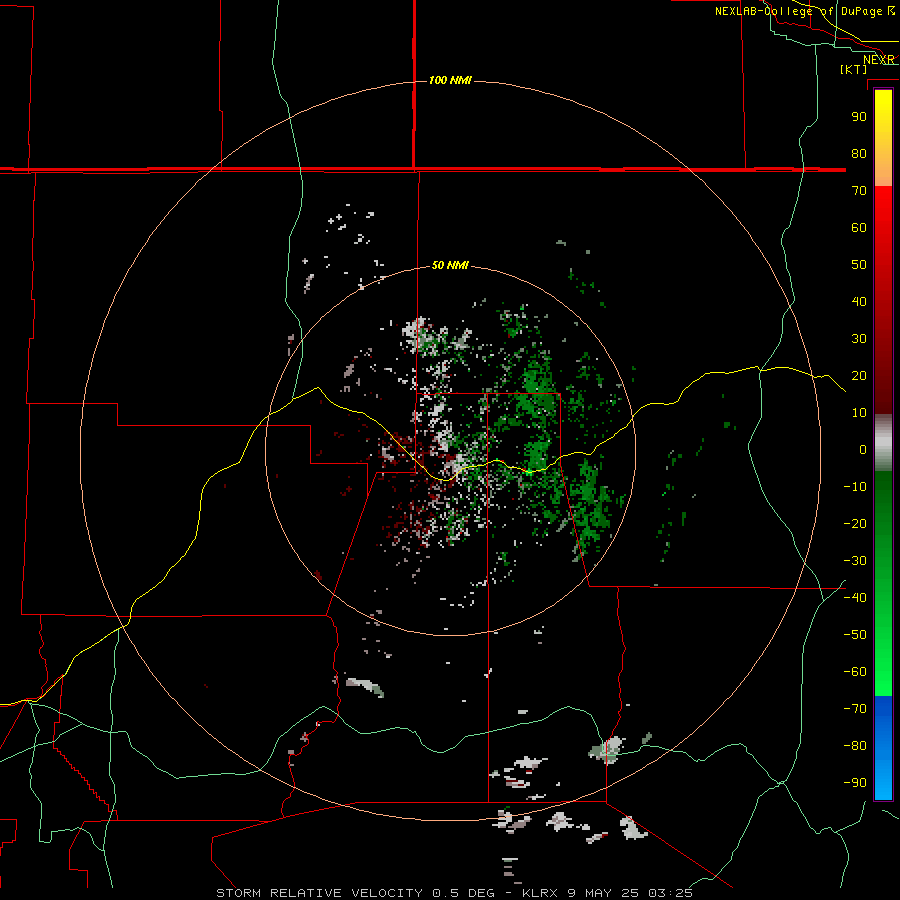Screen dimensions: 900x900
Task: Click the -80 value on the velocity scale
Action: (855, 746)
